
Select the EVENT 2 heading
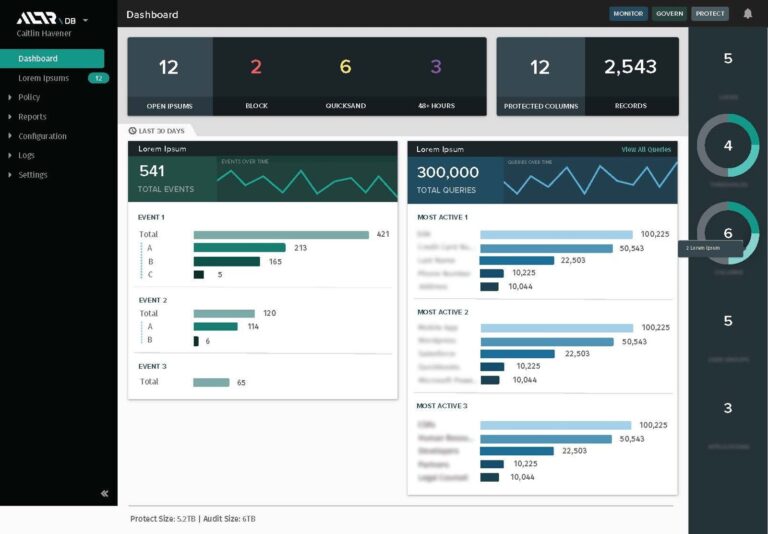pyautogui.click(x=153, y=300)
